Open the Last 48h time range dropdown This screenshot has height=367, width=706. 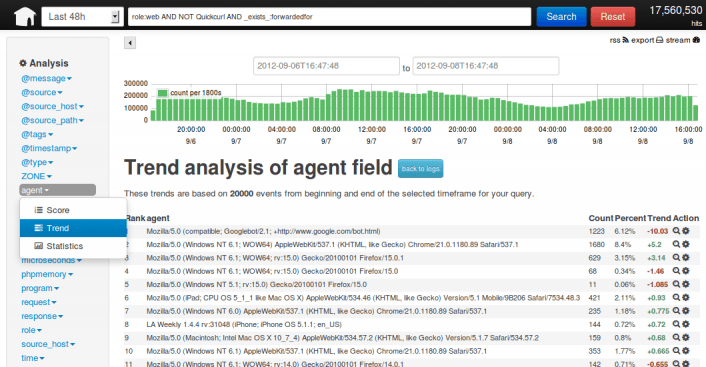click(82, 17)
